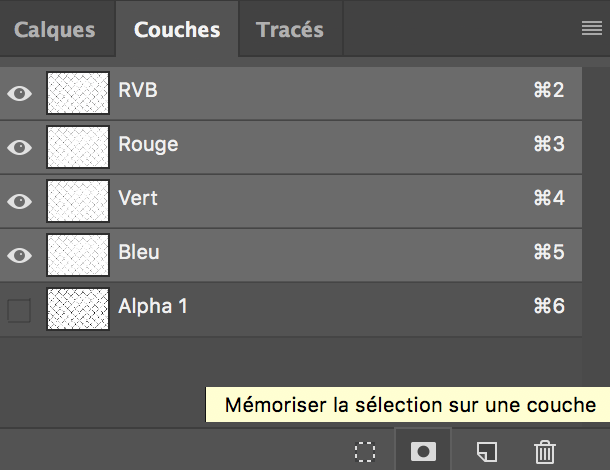The width and height of the screenshot is (610, 470).
Task: Select the Couches tab
Action: 177,29
